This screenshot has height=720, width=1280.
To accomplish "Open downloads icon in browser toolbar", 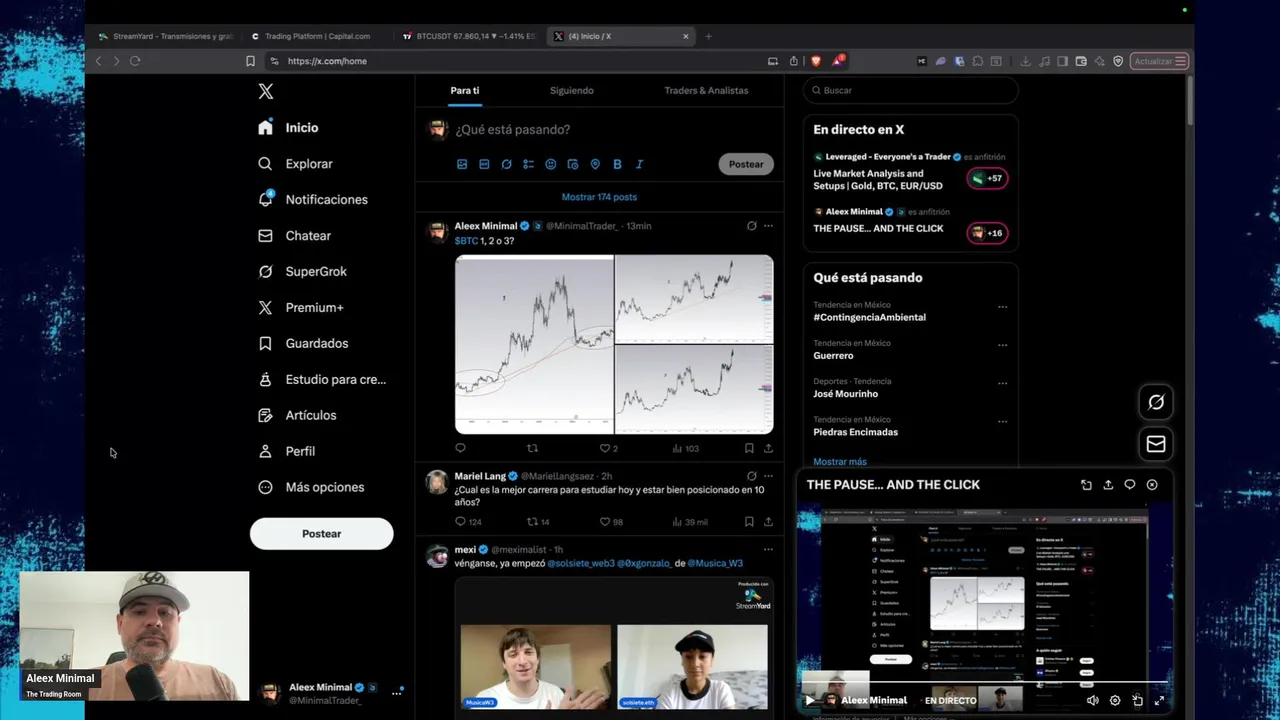I will 1025,61.
